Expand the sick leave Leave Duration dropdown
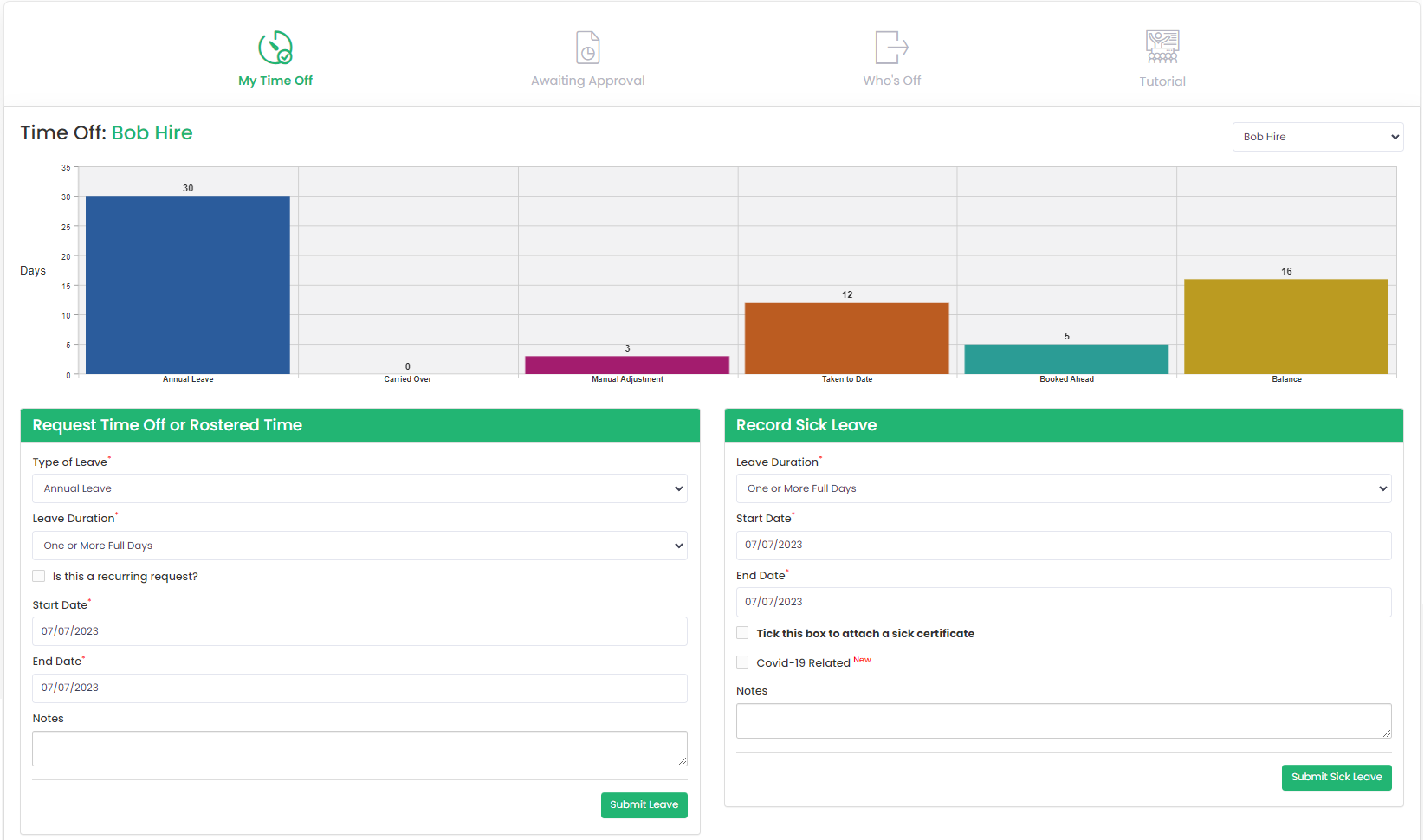The width and height of the screenshot is (1424, 840). click(x=1063, y=488)
